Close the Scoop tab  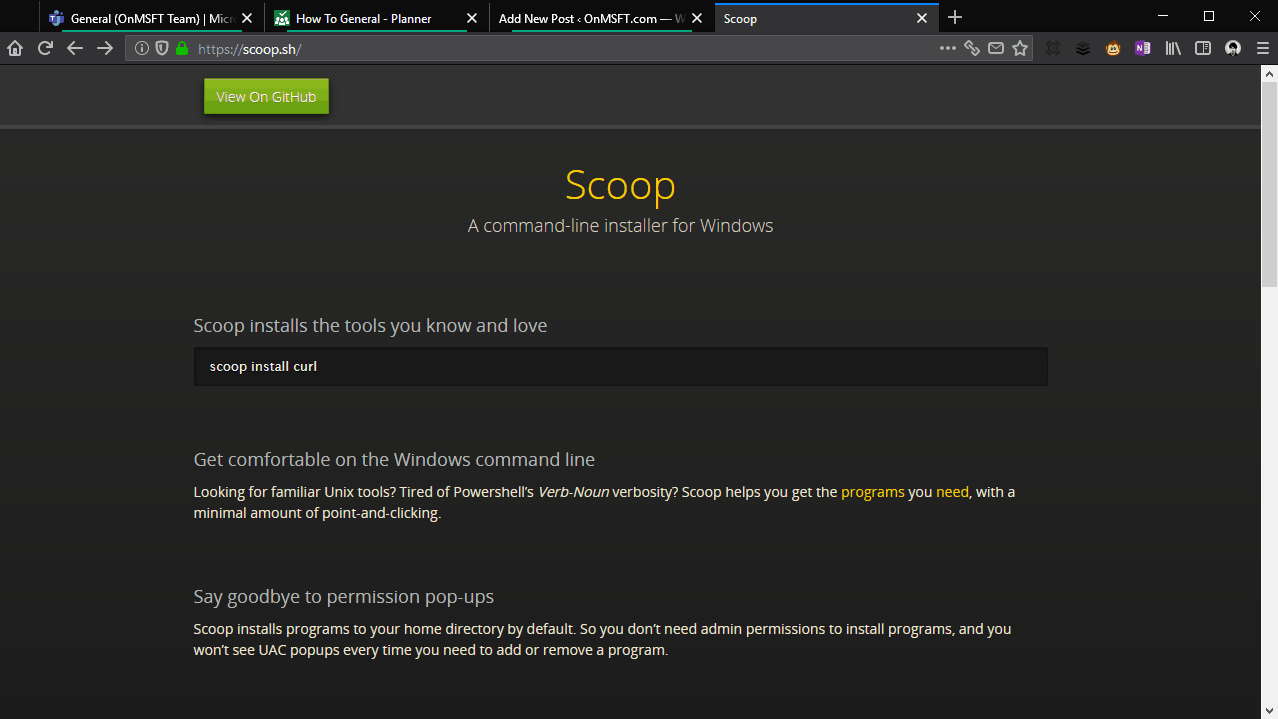pyautogui.click(x=922, y=18)
